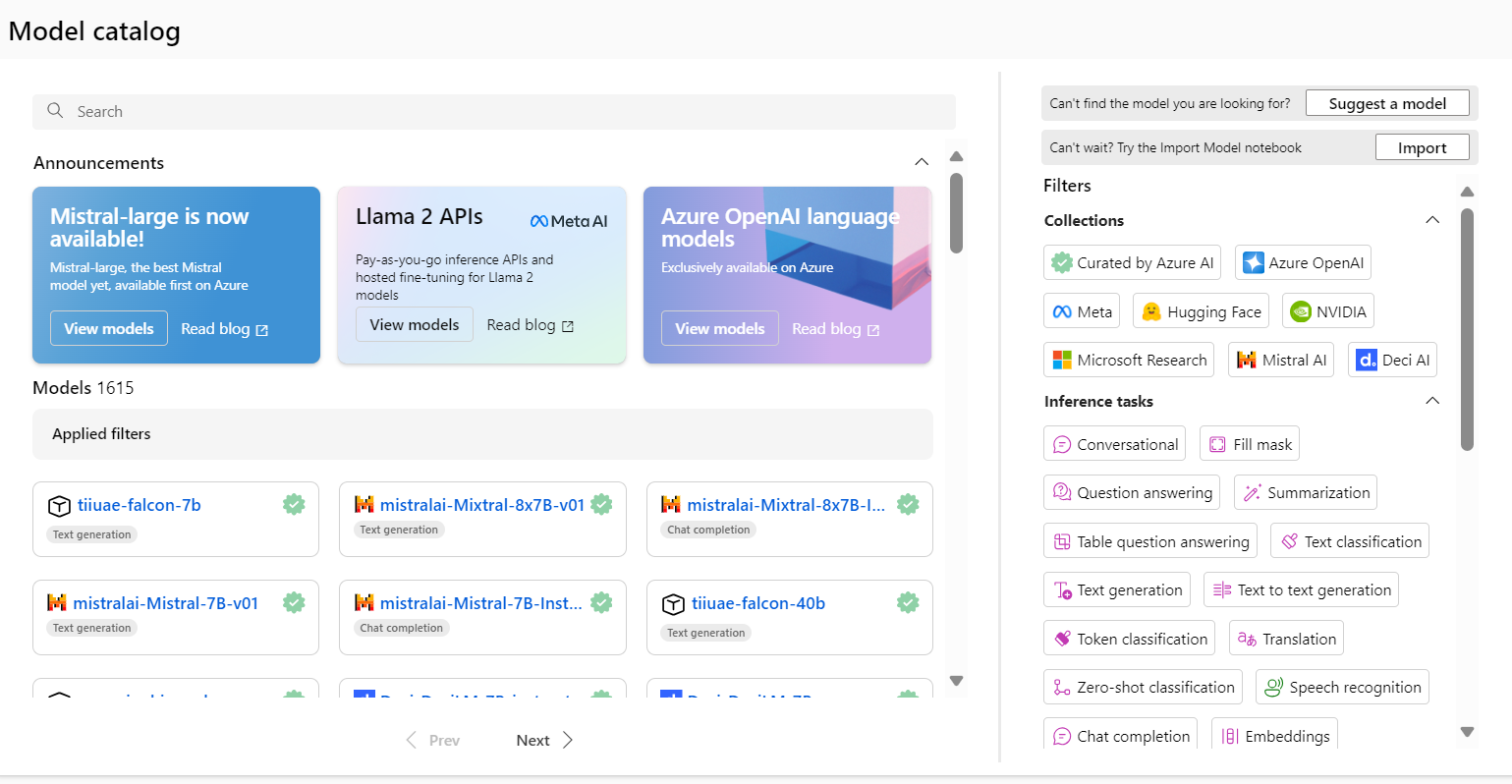Collapse the Collections filter group

(1432, 220)
